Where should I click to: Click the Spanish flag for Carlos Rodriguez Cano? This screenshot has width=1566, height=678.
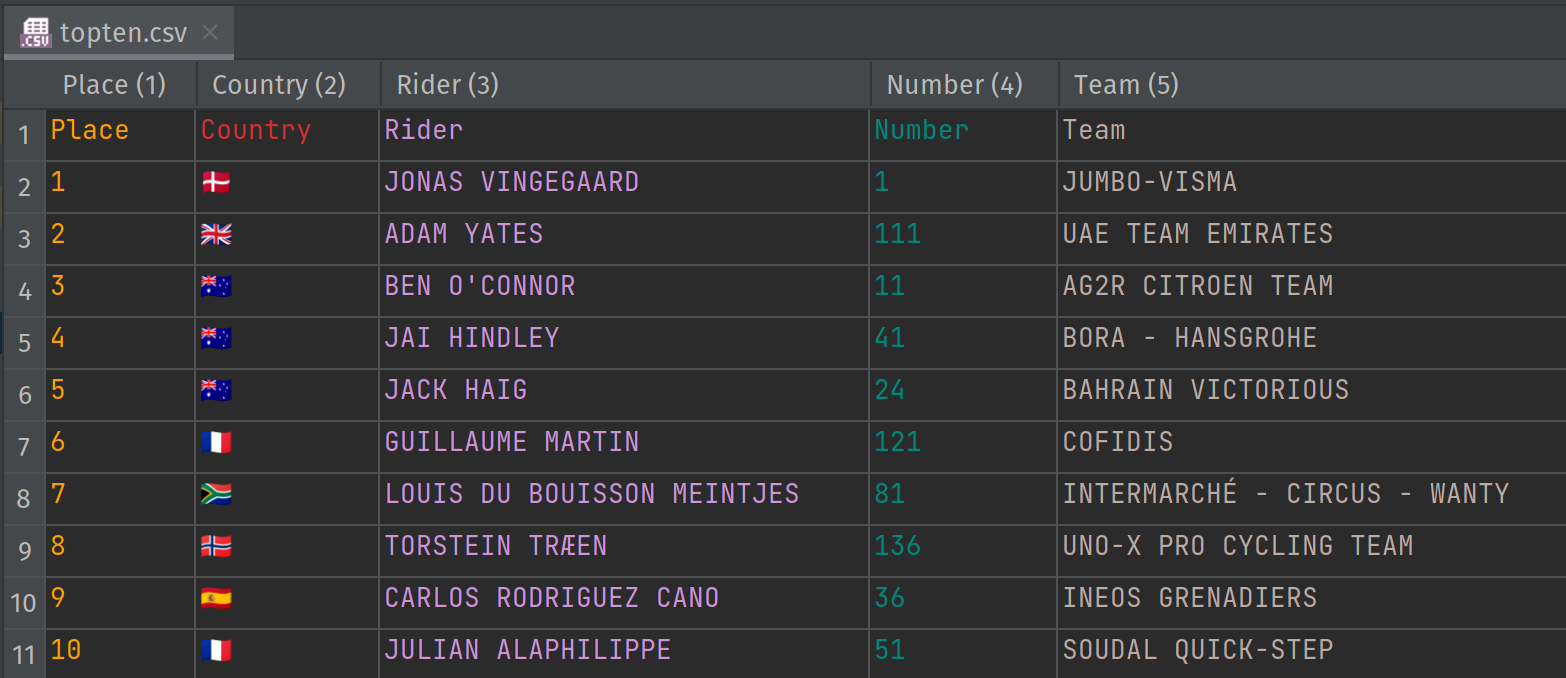coord(216,598)
